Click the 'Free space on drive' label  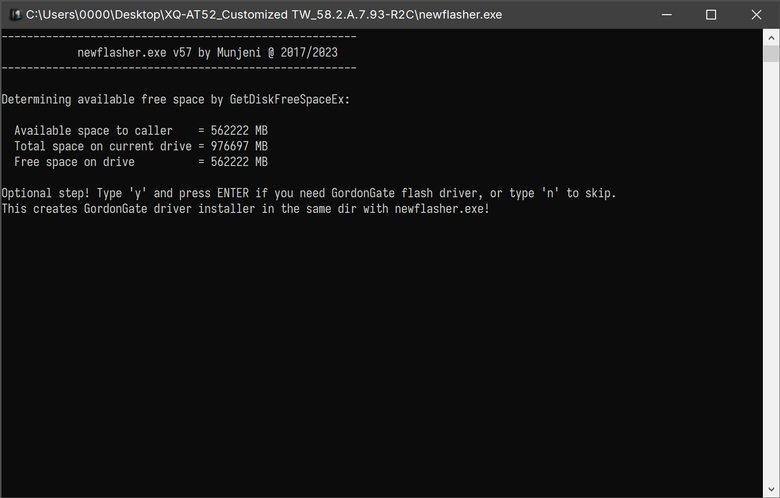pos(74,162)
